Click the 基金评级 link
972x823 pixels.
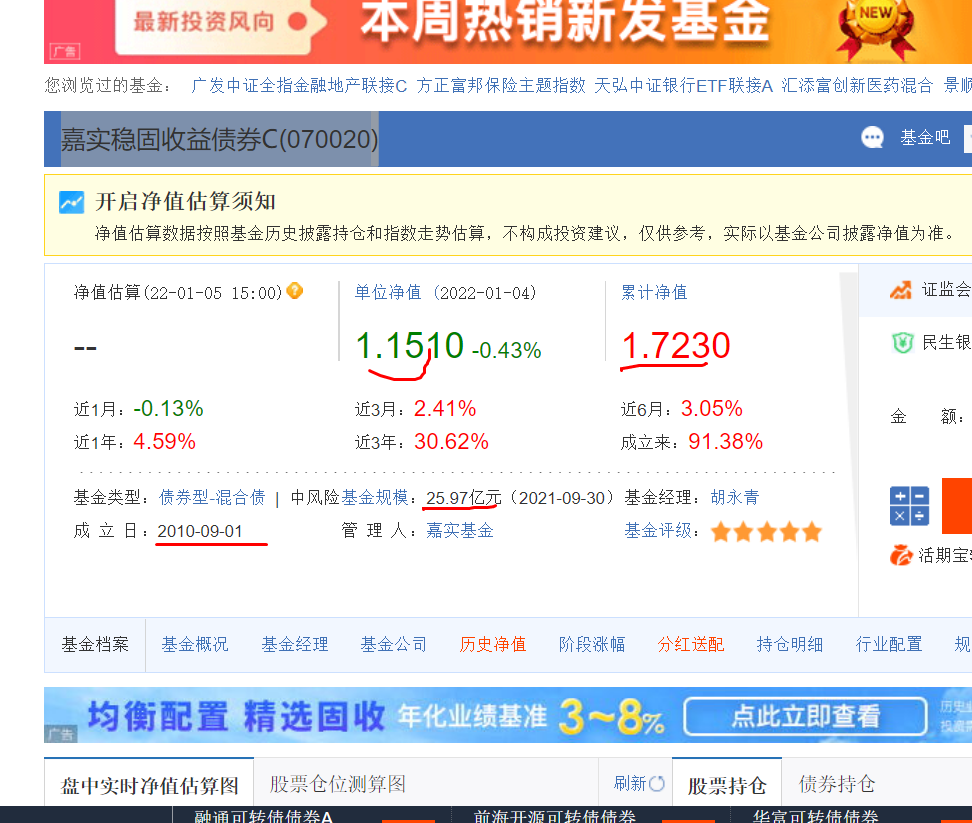[657, 530]
